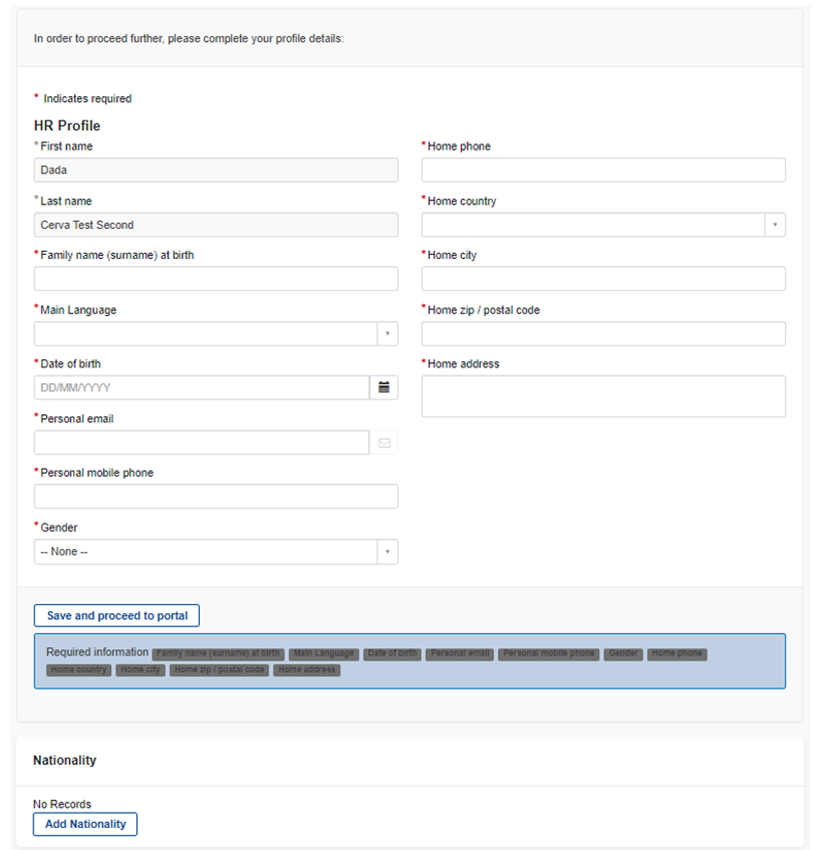This screenshot has height=850, width=820.
Task: Select the Gender tag in required information
Action: 623,654
